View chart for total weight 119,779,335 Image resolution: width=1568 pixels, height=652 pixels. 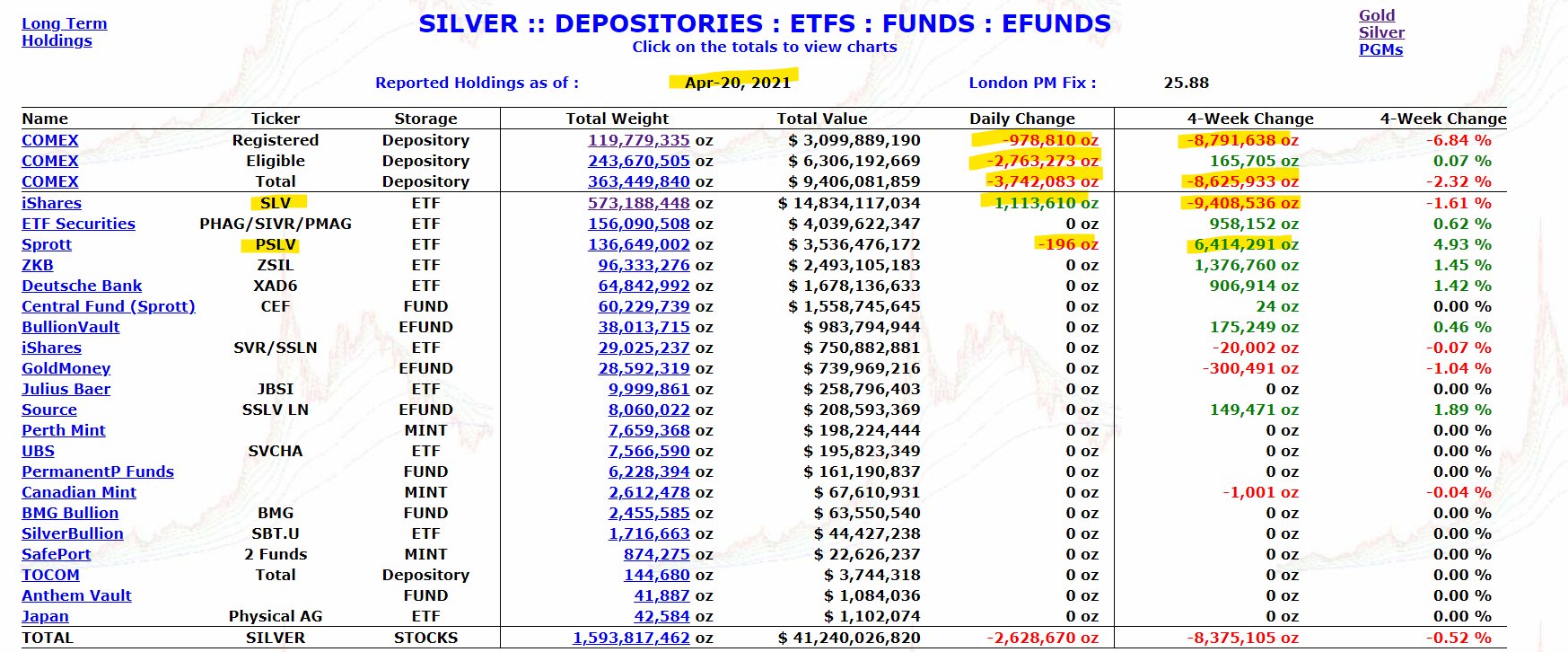[639, 140]
